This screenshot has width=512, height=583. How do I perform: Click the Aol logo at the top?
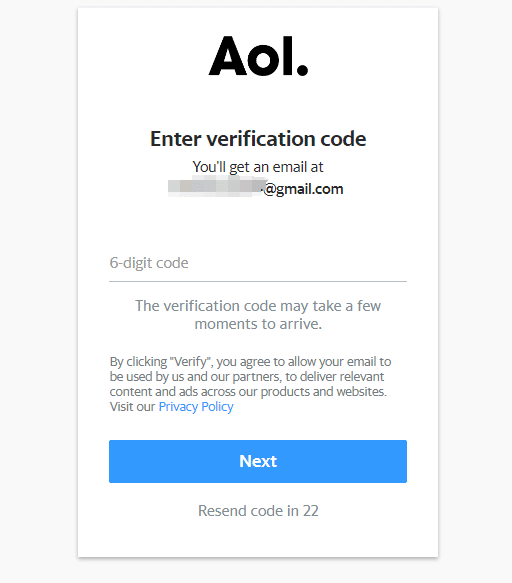258,56
